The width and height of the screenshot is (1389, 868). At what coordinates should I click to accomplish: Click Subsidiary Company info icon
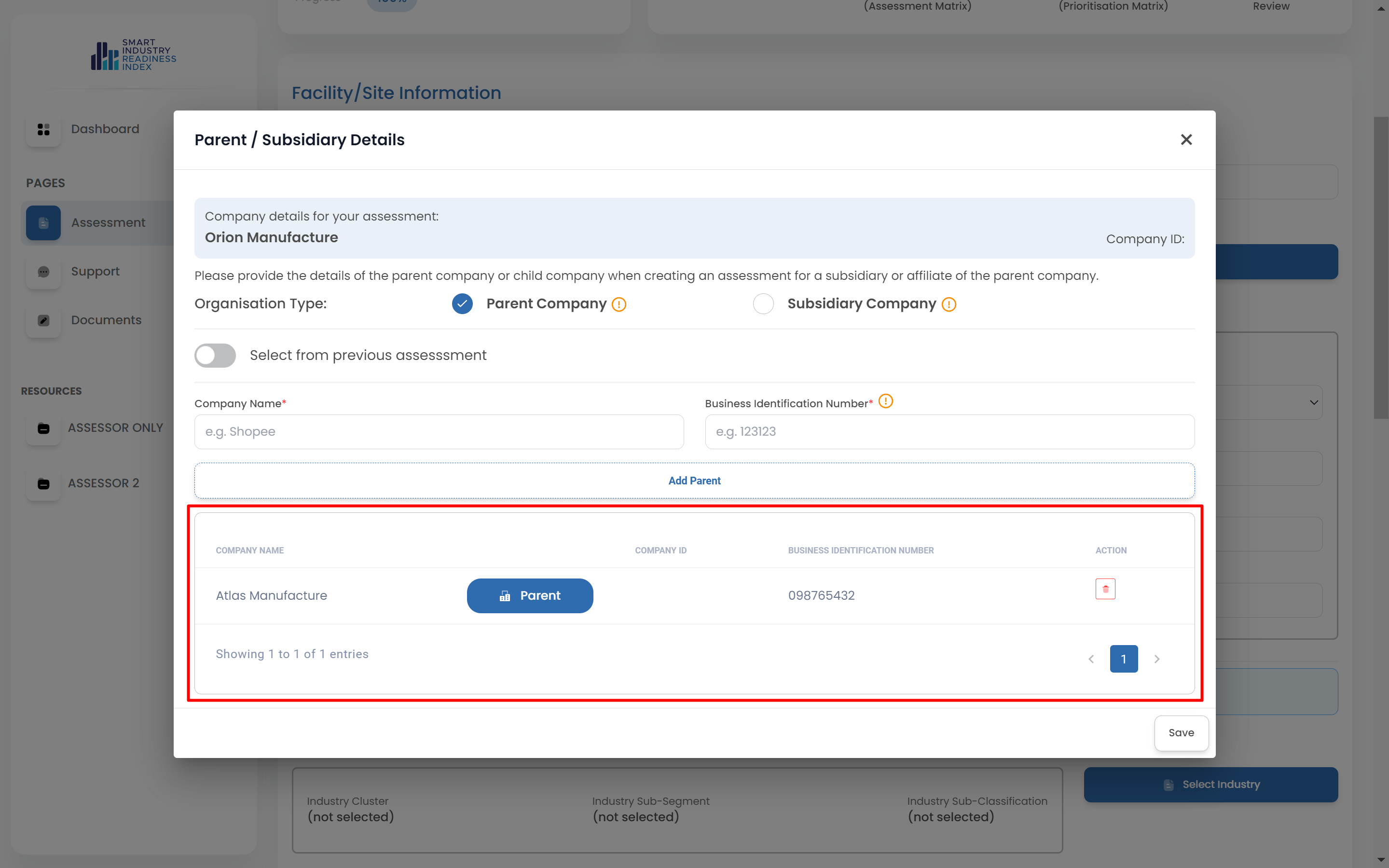[x=949, y=304]
